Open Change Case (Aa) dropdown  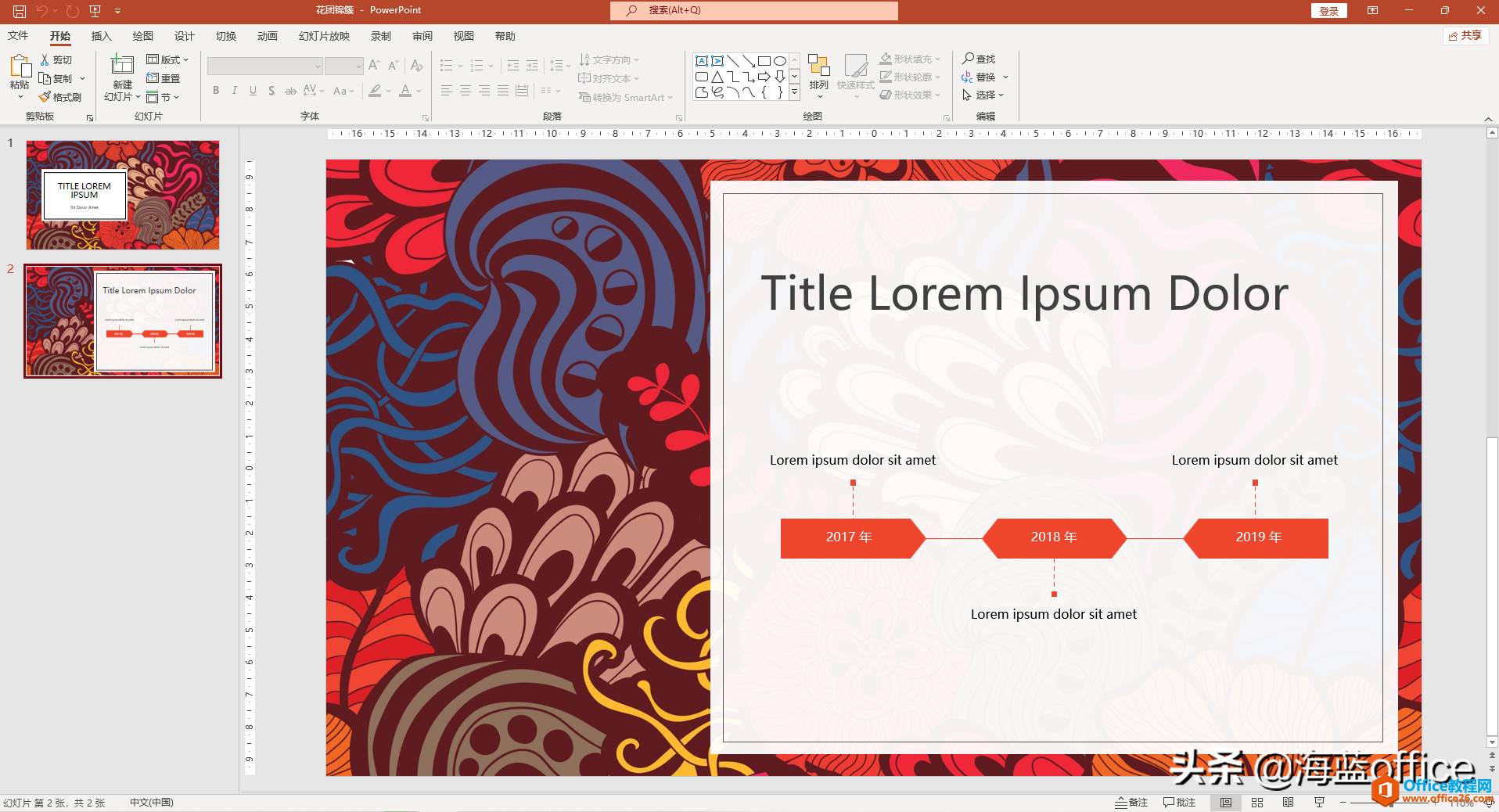point(343,91)
